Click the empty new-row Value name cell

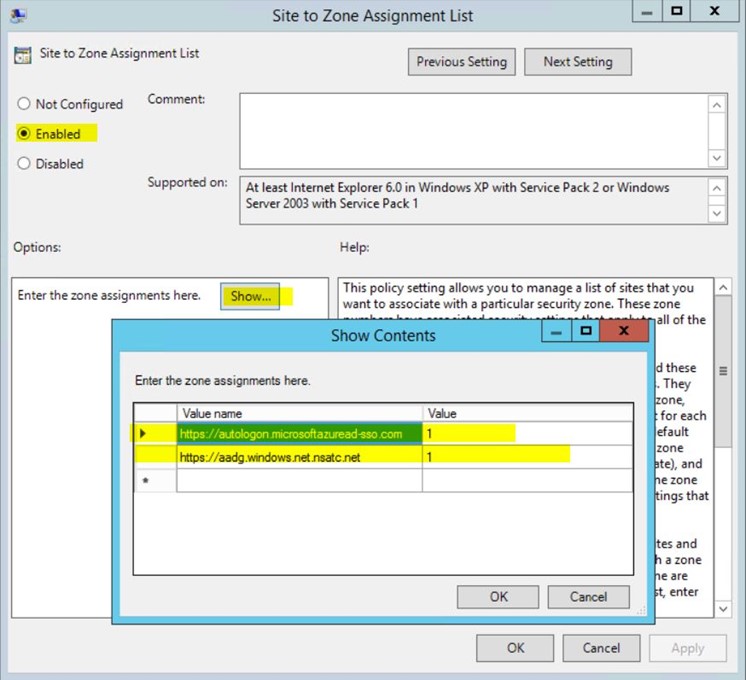tap(299, 480)
